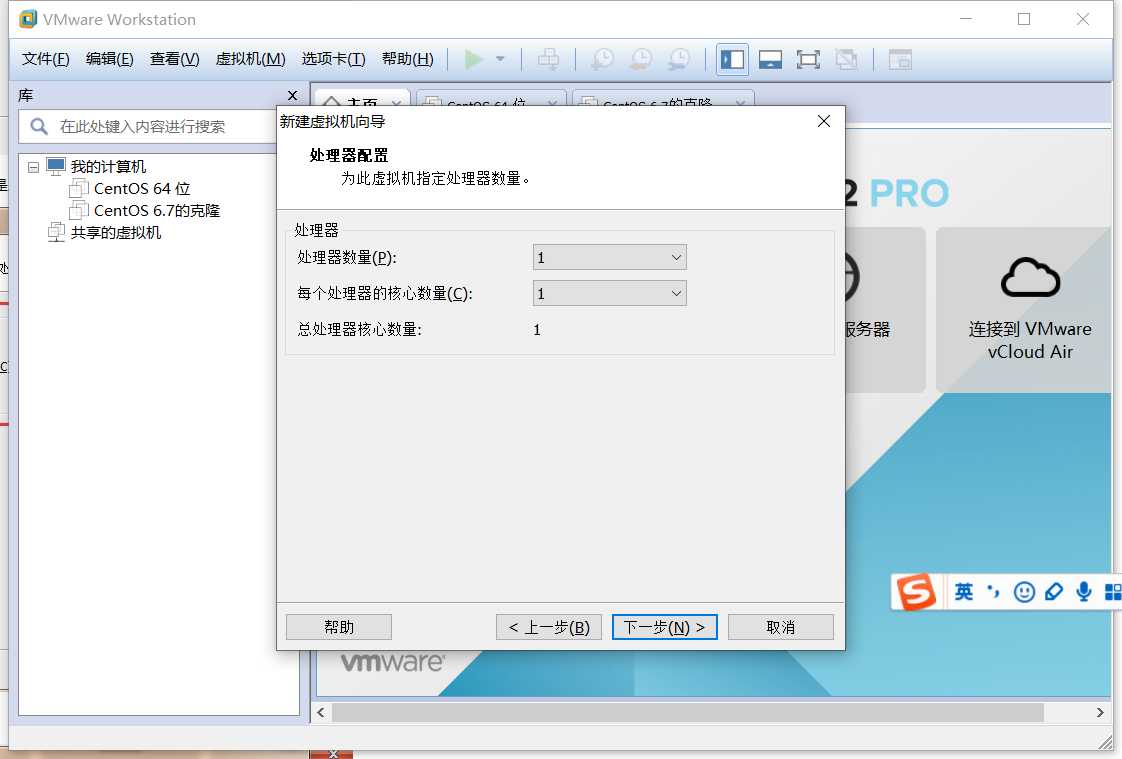Viewport: 1122px width, 759px height.
Task: Click the green Power On play icon
Action: [x=473, y=59]
